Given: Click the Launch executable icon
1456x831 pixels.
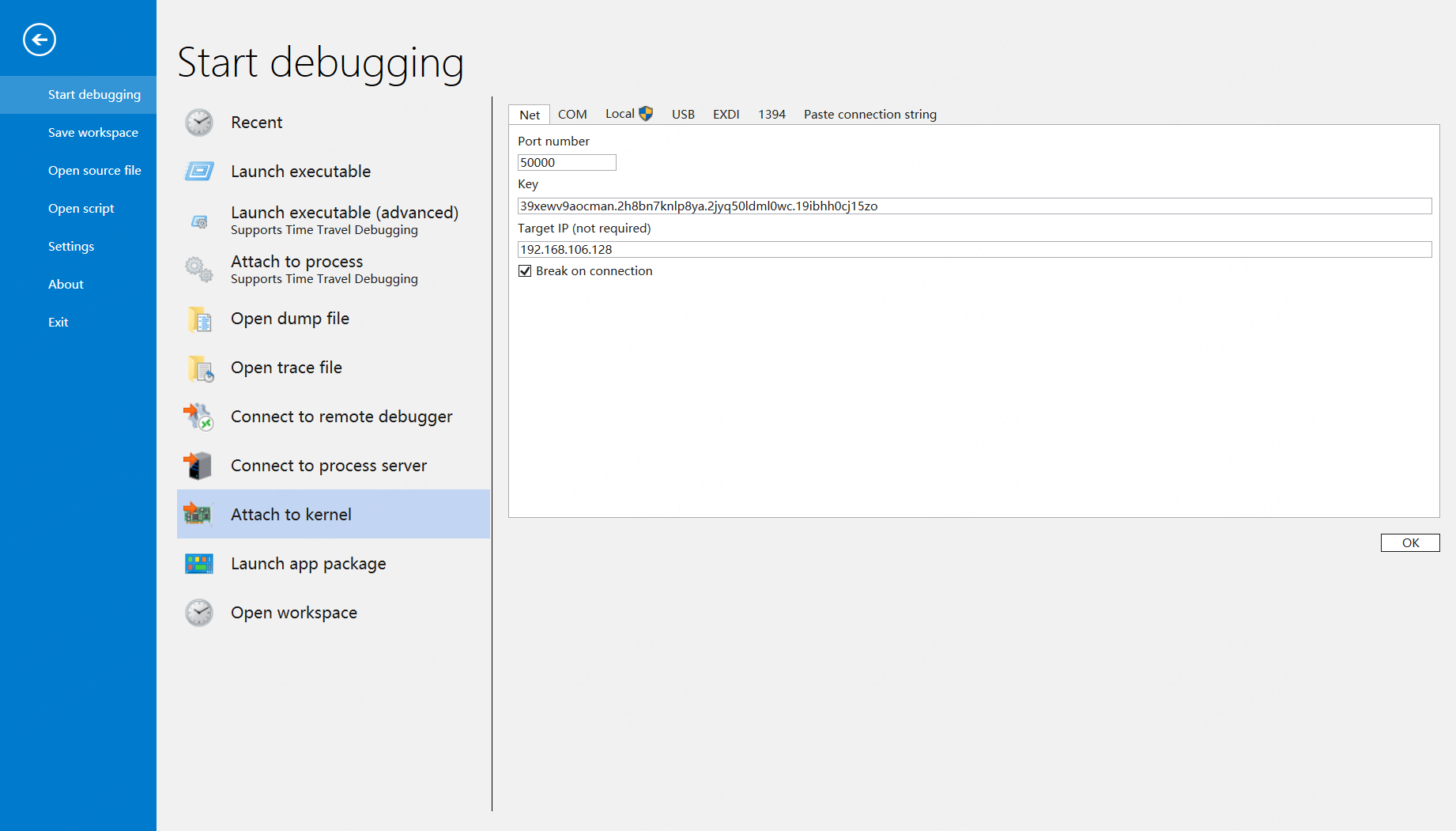Looking at the screenshot, I should [199, 172].
